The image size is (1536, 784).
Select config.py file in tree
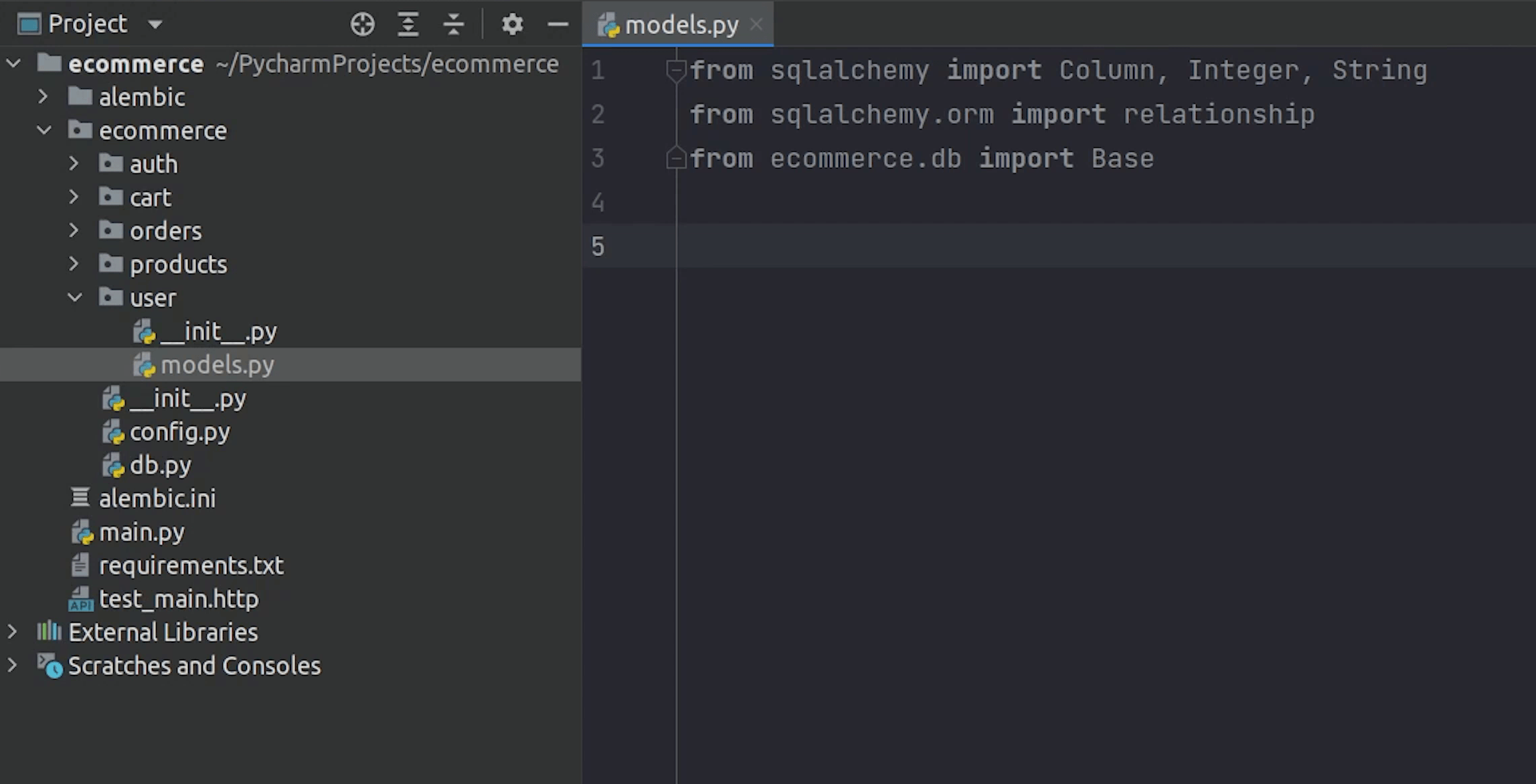[x=179, y=431]
